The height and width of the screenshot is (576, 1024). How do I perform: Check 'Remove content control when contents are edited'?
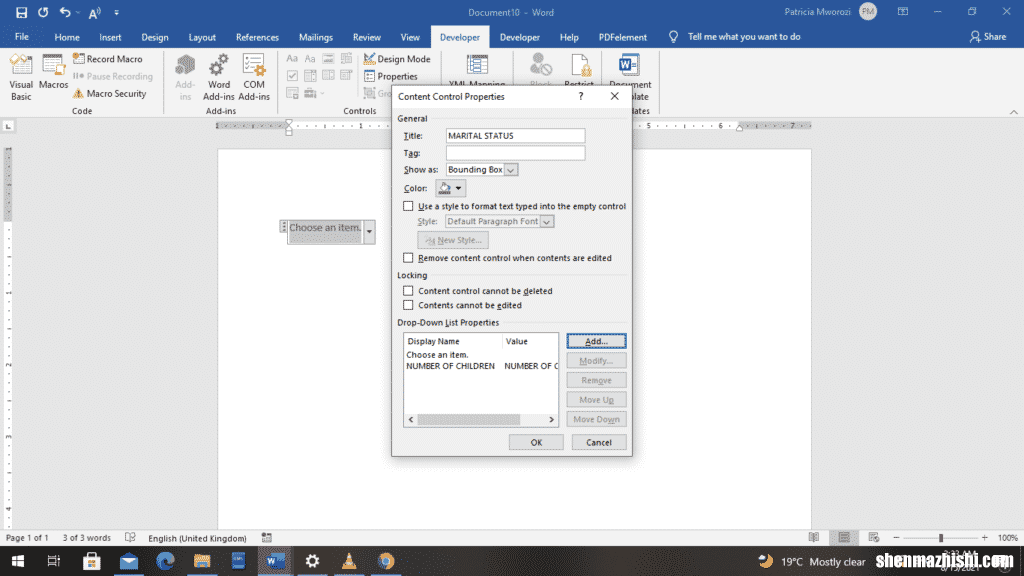[408, 257]
